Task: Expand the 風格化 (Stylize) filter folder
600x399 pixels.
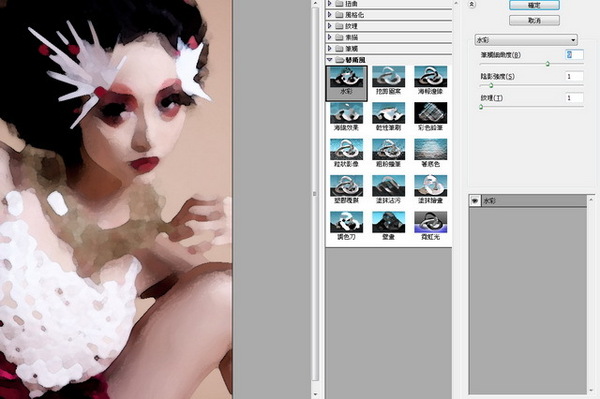Action: coord(329,15)
